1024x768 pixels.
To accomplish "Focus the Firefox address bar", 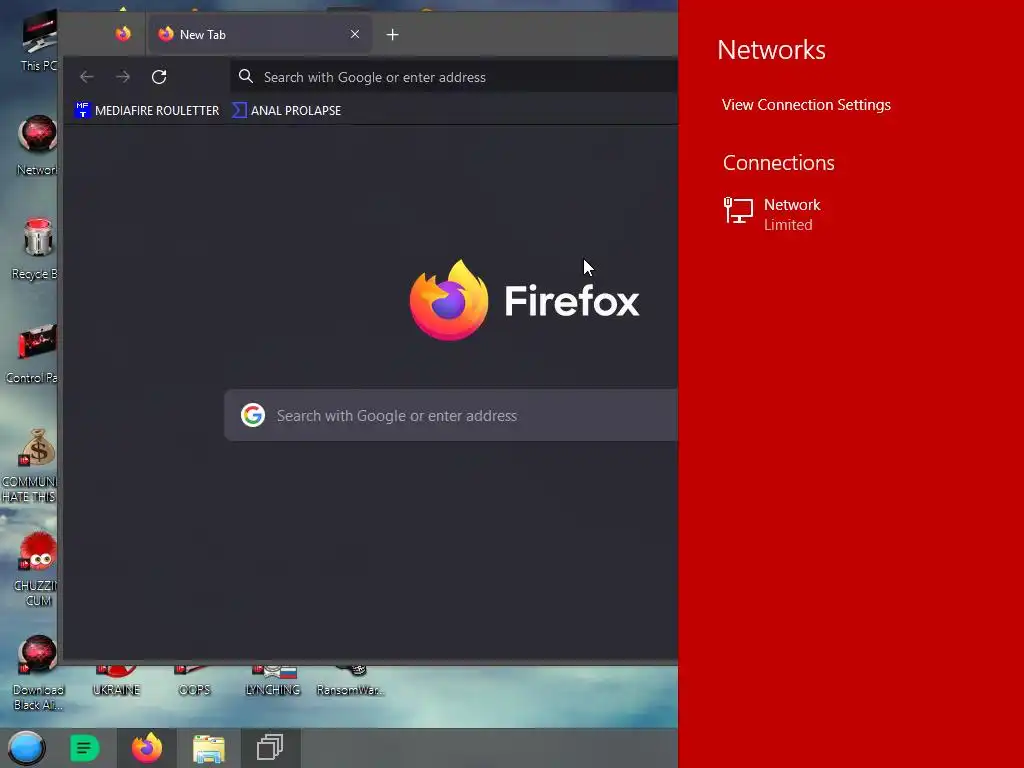I will coord(454,77).
